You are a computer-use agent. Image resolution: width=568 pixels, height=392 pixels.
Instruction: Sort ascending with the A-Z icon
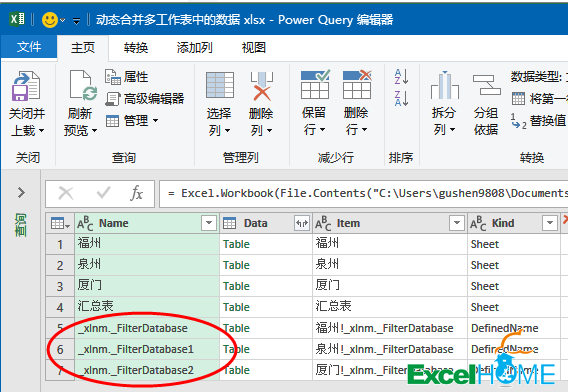(x=401, y=76)
